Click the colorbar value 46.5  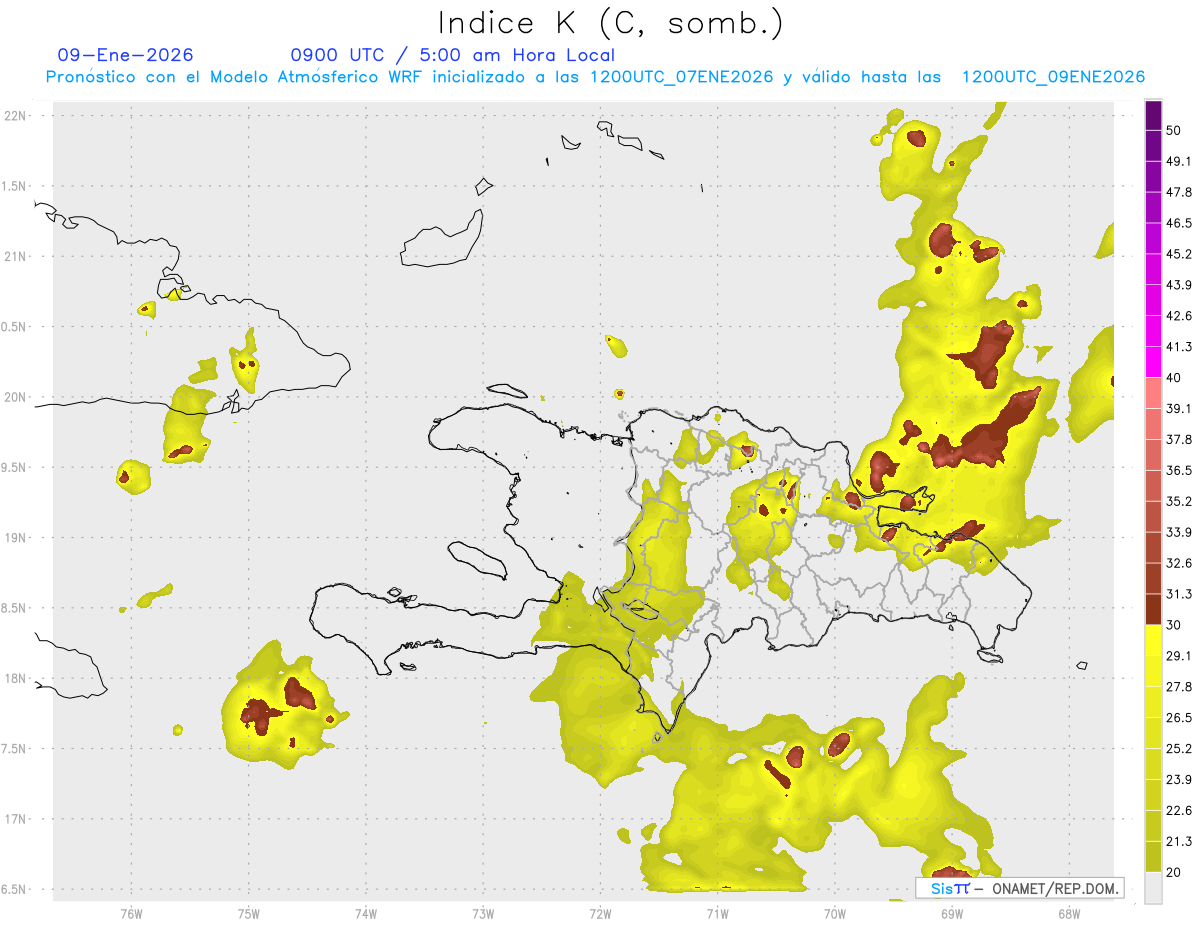(x=1179, y=223)
